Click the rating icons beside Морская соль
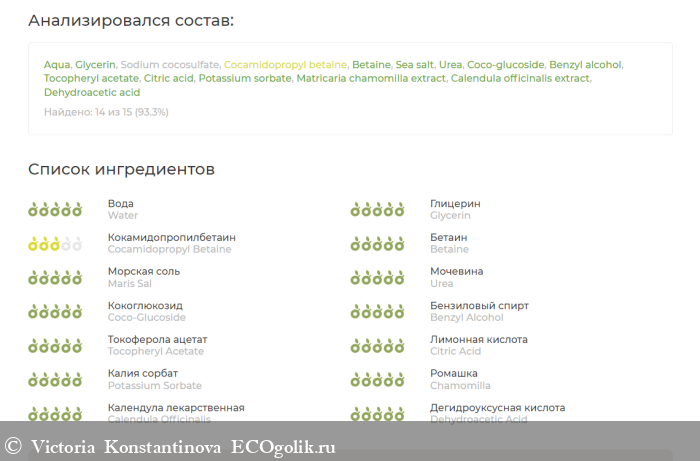This screenshot has width=700, height=461. (x=55, y=277)
